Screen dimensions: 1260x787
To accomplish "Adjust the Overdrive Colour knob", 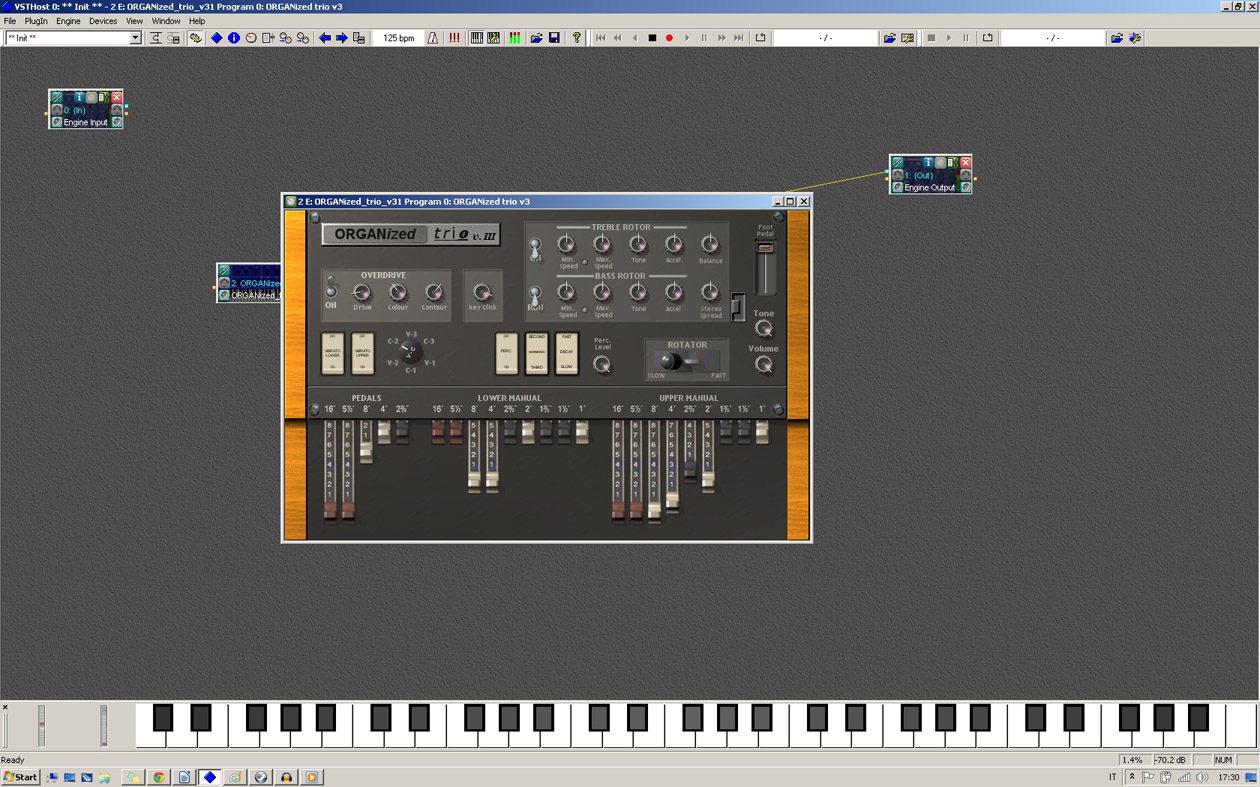I will click(x=398, y=292).
